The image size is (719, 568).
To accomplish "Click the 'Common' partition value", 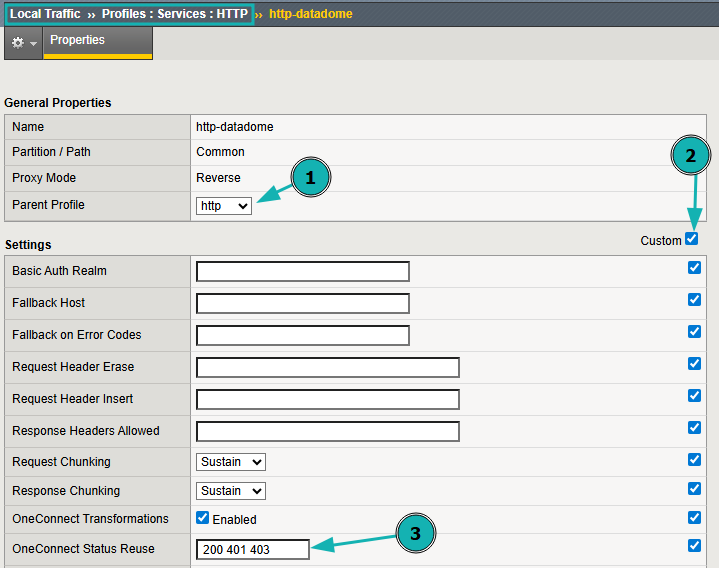I will 220,152.
